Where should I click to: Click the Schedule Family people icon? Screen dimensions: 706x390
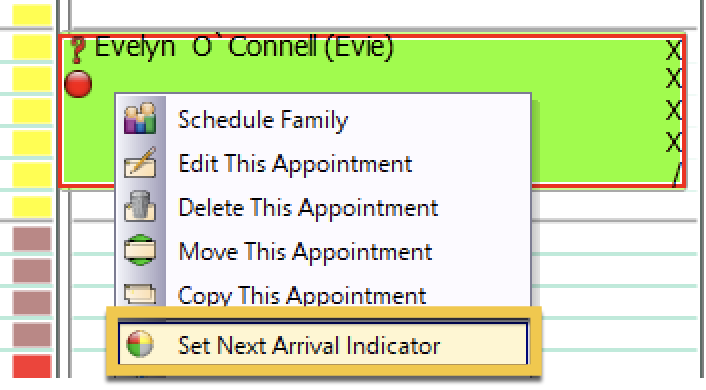click(x=140, y=118)
